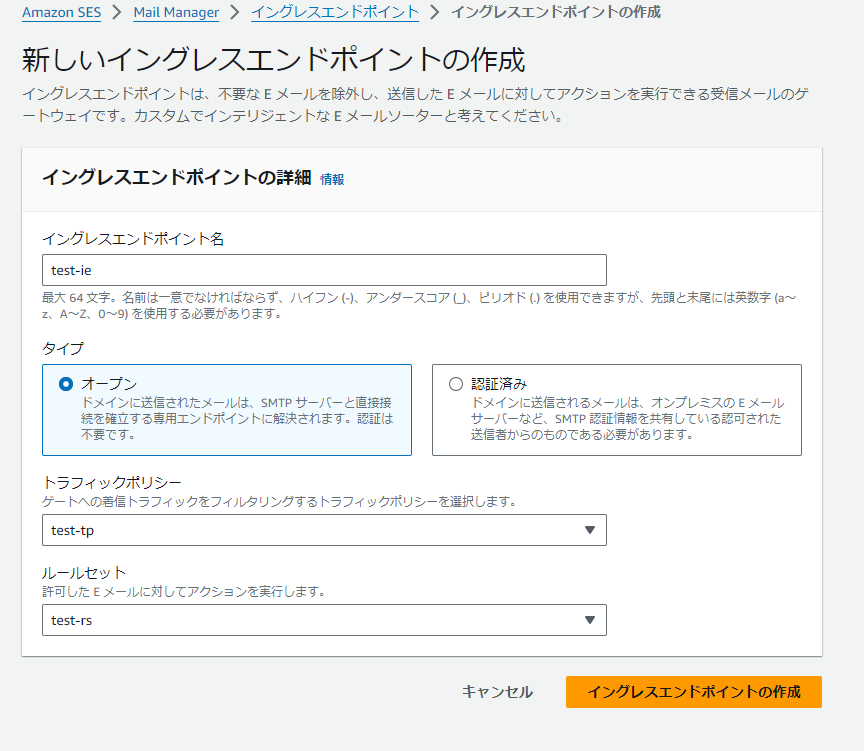Click the イングレスエンドポイントの作成 text in the breadcrumb
The width and height of the screenshot is (864, 751).
(556, 12)
